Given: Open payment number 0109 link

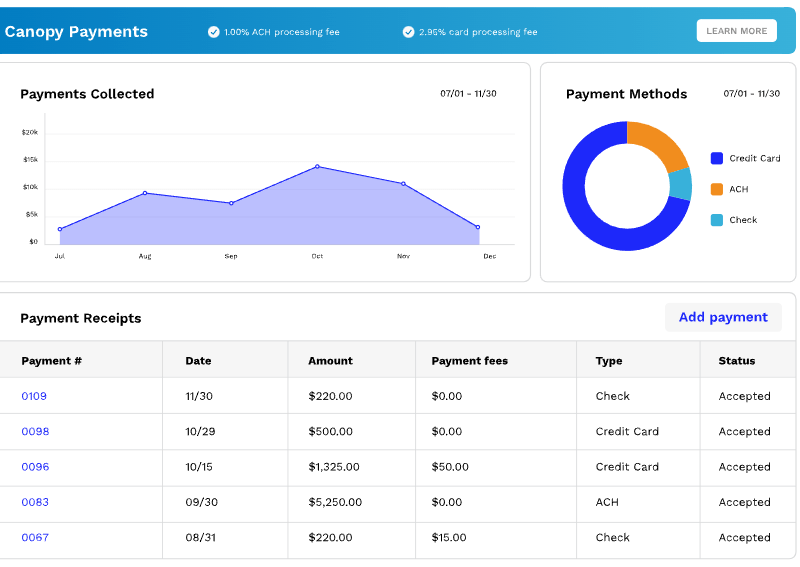Looking at the screenshot, I should click(34, 396).
